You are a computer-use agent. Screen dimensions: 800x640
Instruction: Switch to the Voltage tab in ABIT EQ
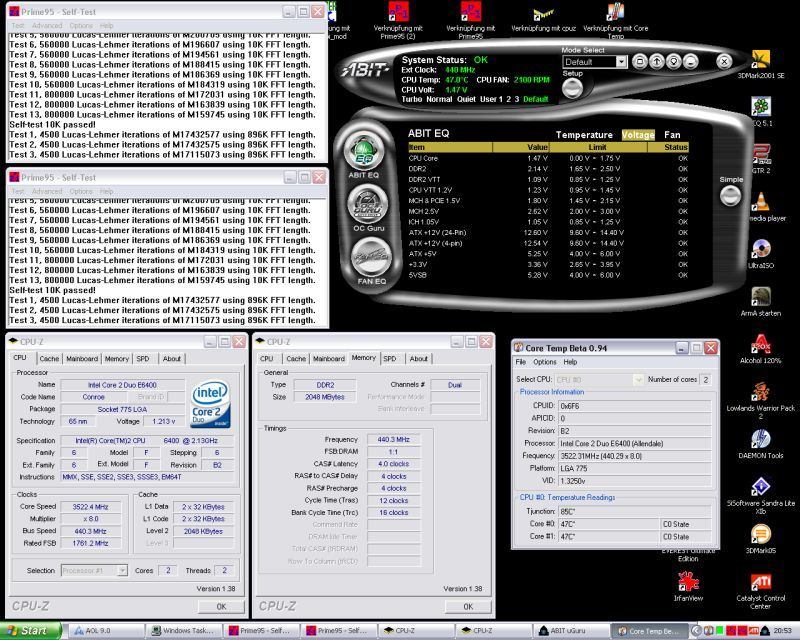click(x=638, y=135)
